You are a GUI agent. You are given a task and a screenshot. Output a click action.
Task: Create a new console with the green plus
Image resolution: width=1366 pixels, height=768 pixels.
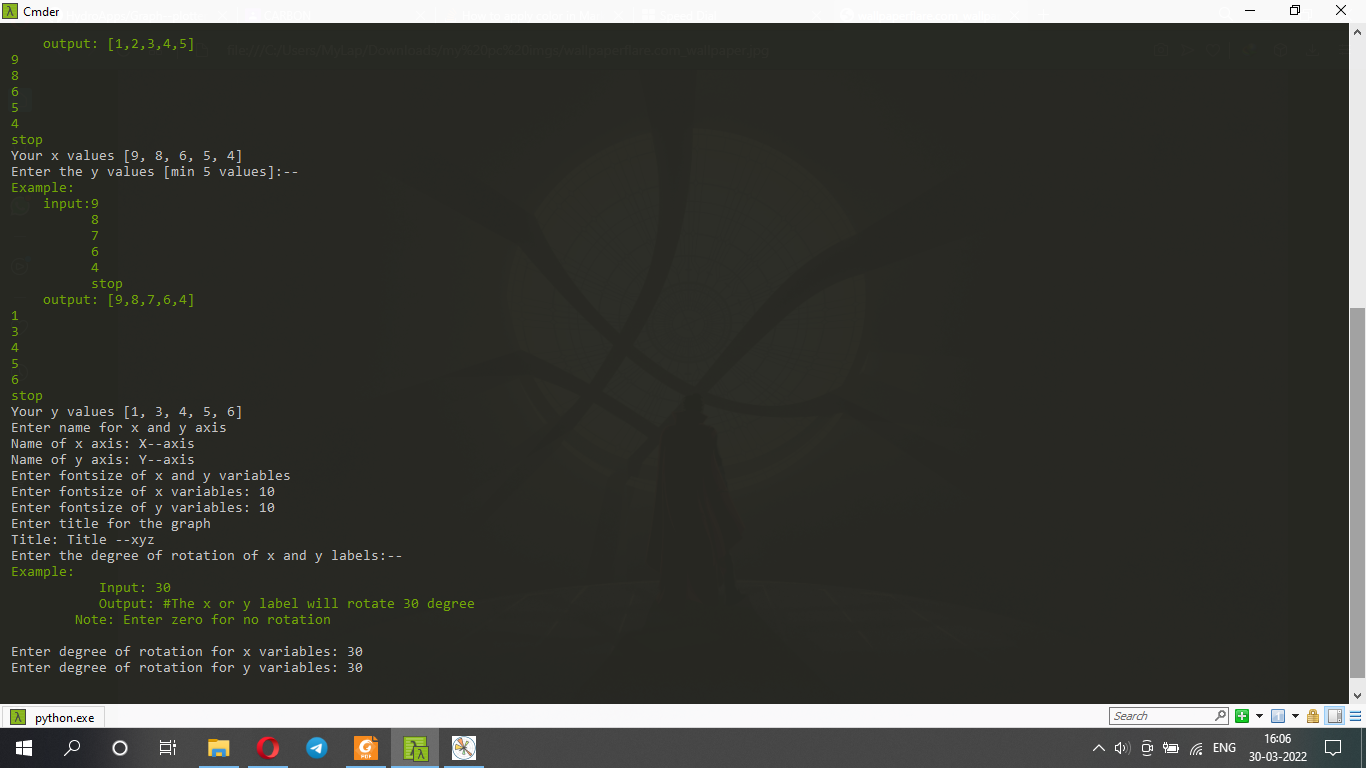(x=1242, y=716)
